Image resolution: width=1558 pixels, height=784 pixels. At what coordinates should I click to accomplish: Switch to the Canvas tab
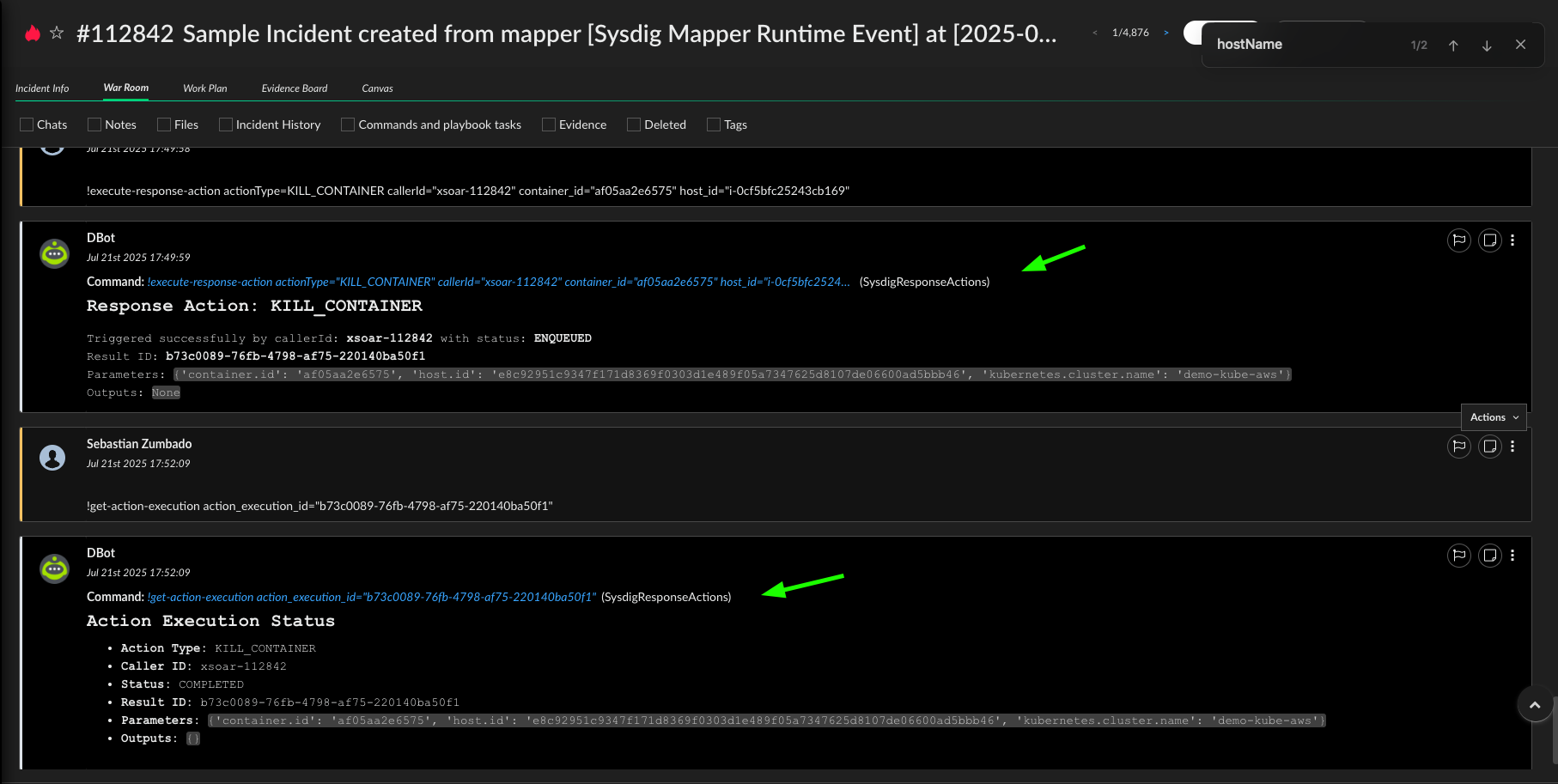click(x=377, y=88)
